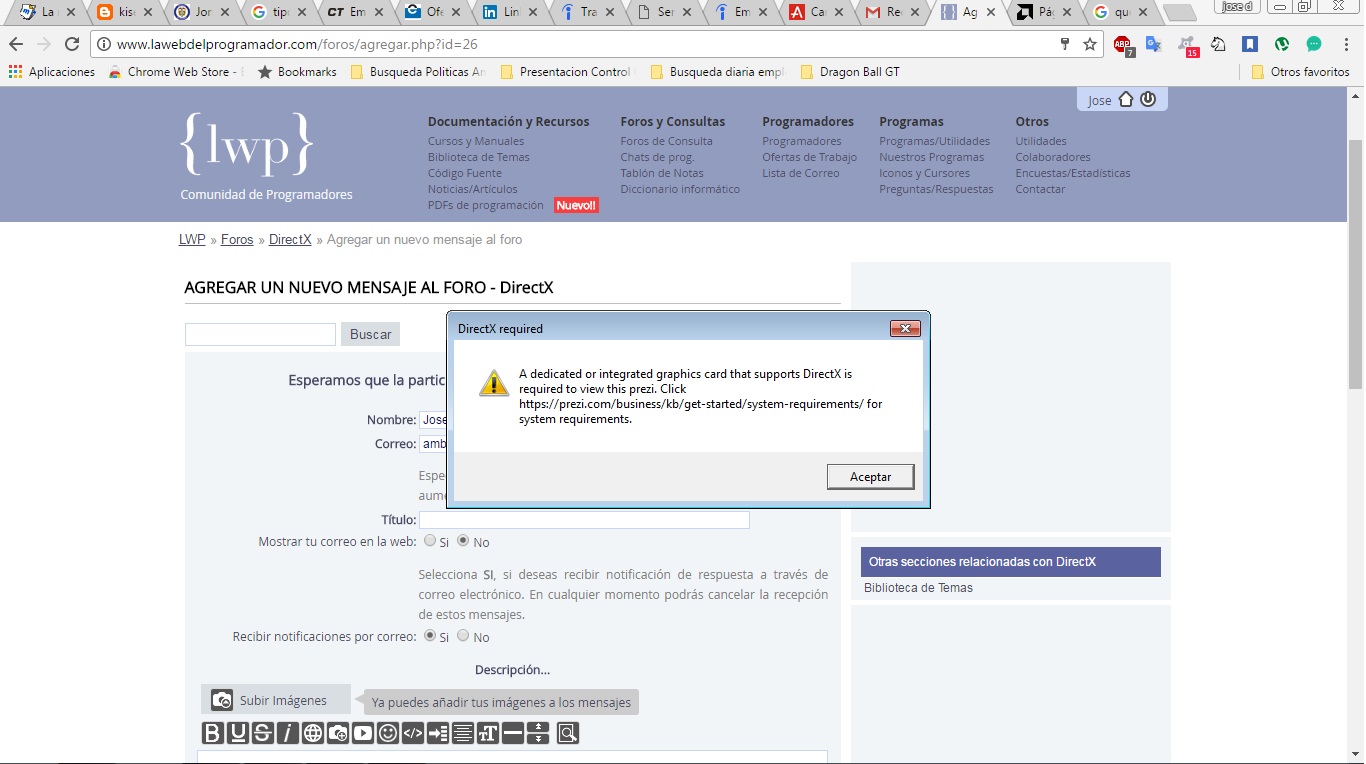This screenshot has width=1366, height=764.
Task: Open Foros de Consulta menu item
Action: [666, 141]
